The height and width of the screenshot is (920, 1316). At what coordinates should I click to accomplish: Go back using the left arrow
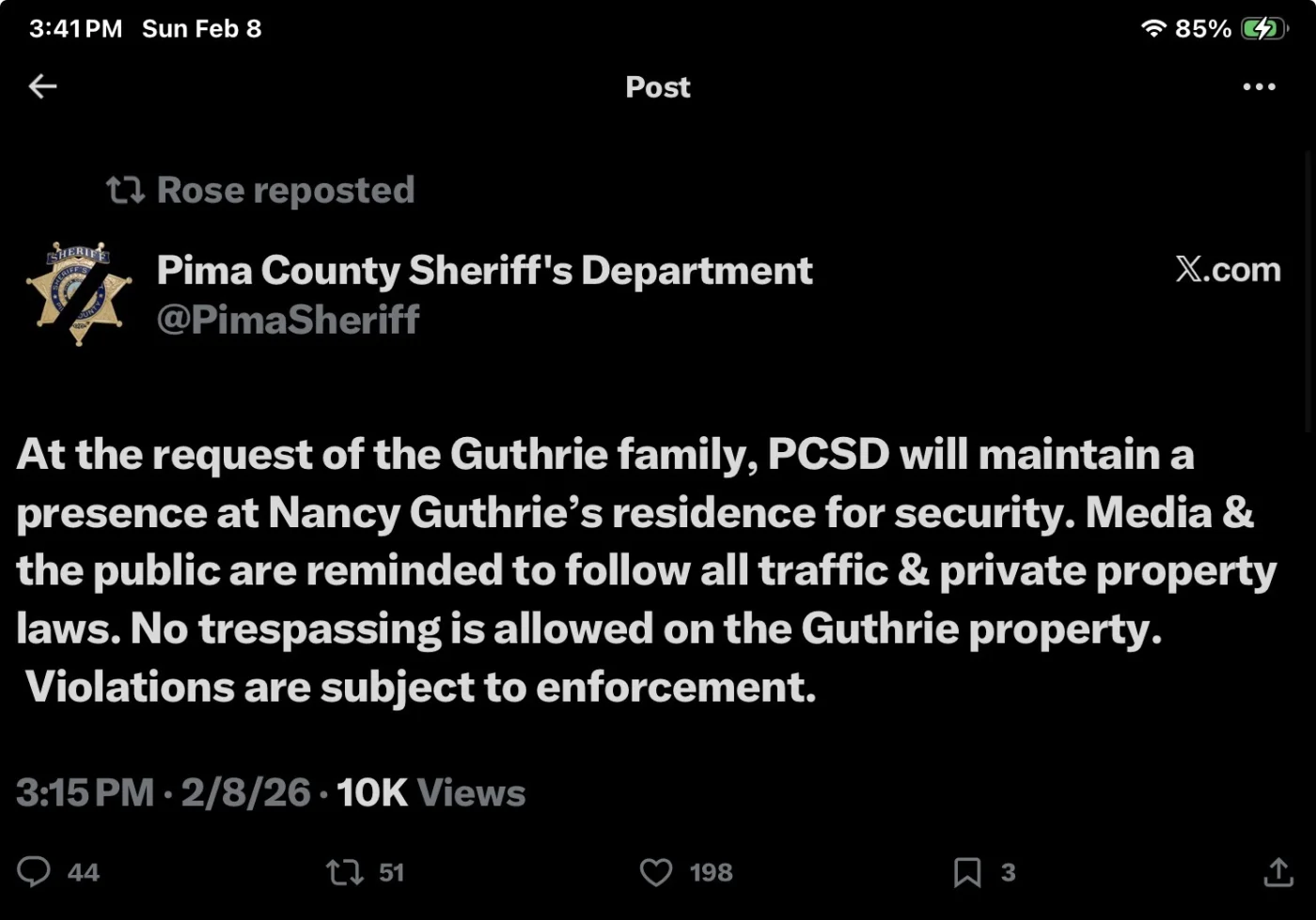point(42,86)
